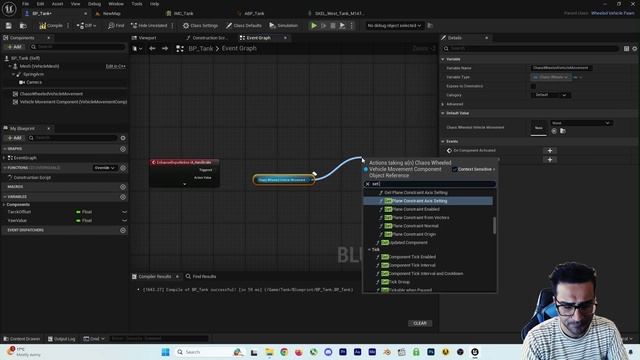
Task: Open the Debug menu
Action: coord(94,4)
